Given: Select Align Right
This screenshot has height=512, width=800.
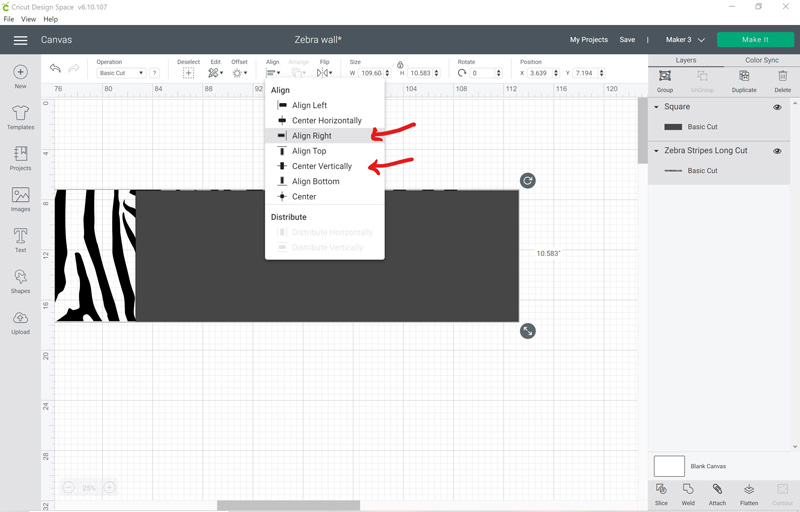Looking at the screenshot, I should point(324,136).
